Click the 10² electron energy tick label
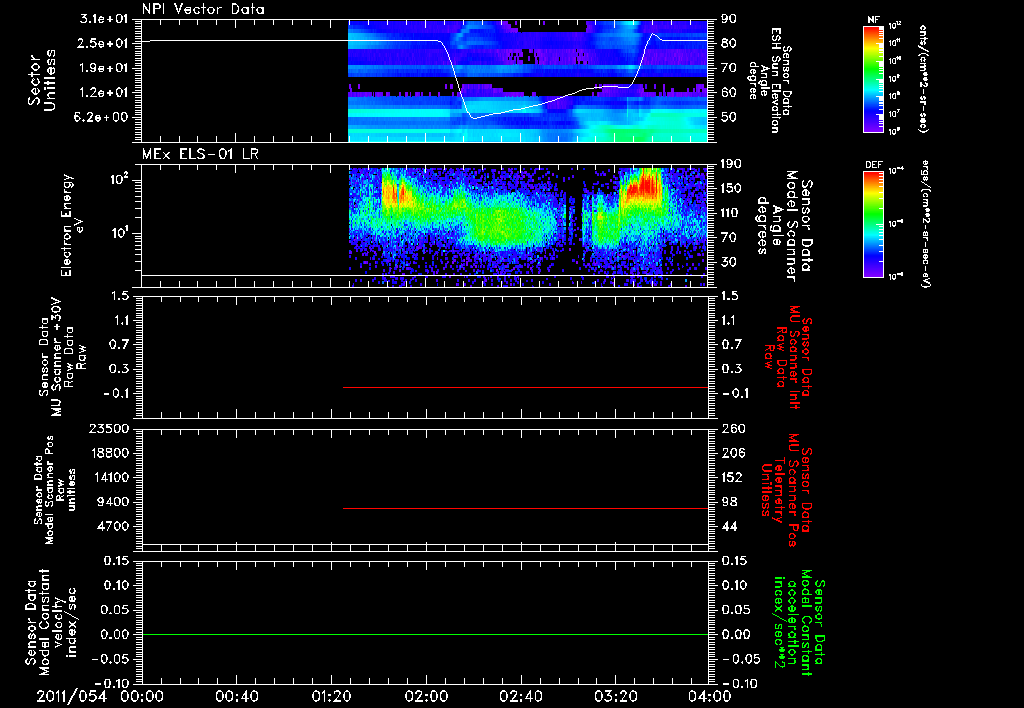 119,180
